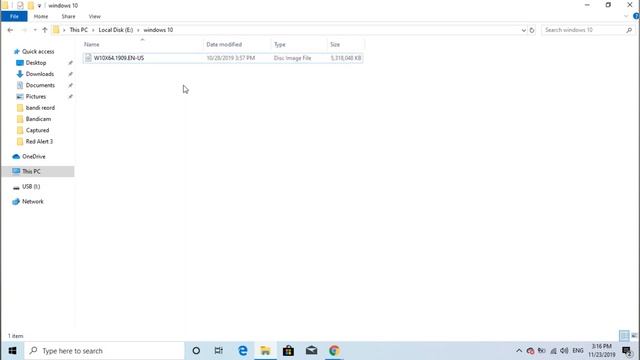Click the pin icon next to Pictures
This screenshot has height=360, width=640.
(x=70, y=96)
